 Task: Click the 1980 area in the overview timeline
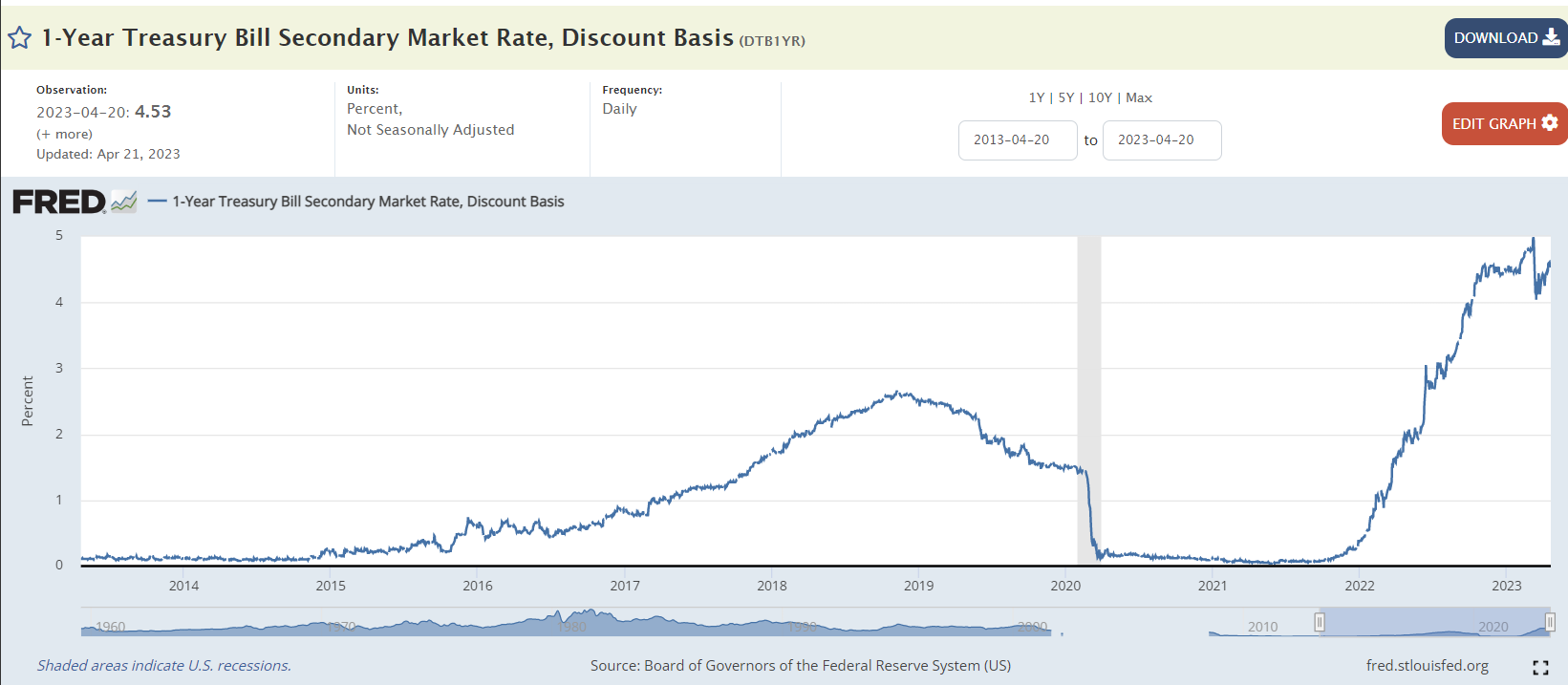click(571, 626)
